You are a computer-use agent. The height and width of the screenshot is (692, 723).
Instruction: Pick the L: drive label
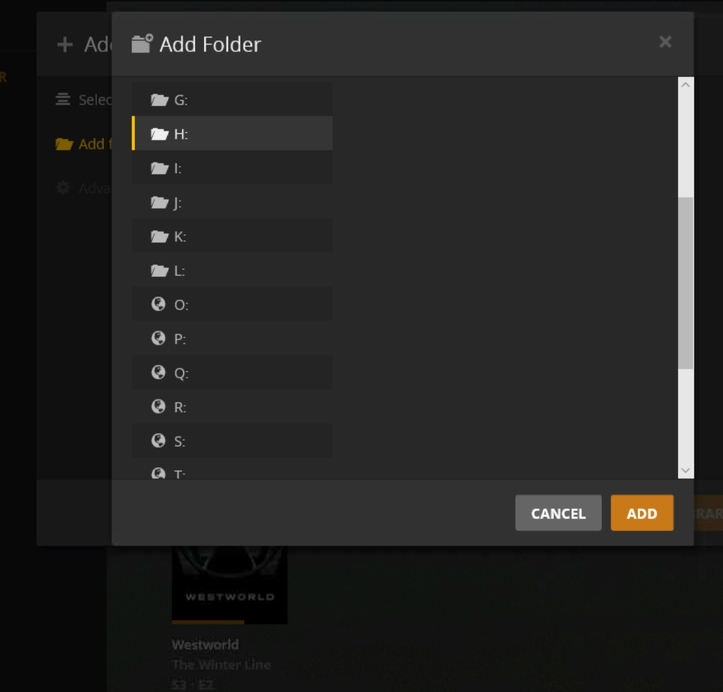click(179, 271)
